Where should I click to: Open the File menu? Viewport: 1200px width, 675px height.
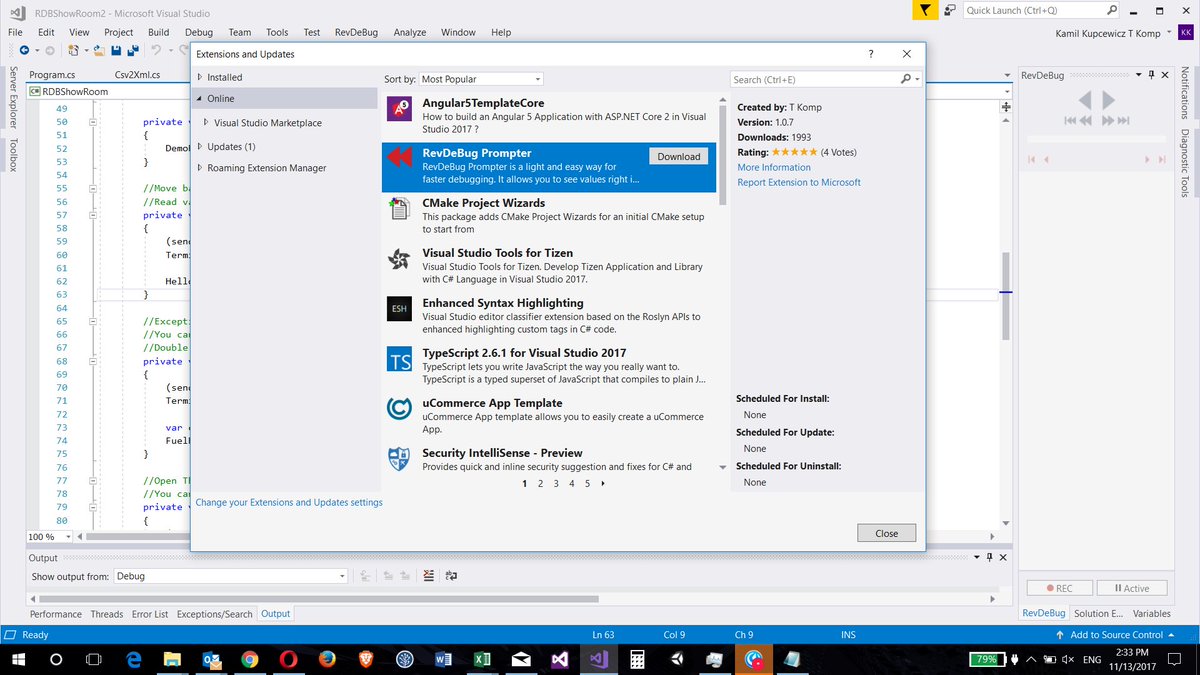coord(15,32)
